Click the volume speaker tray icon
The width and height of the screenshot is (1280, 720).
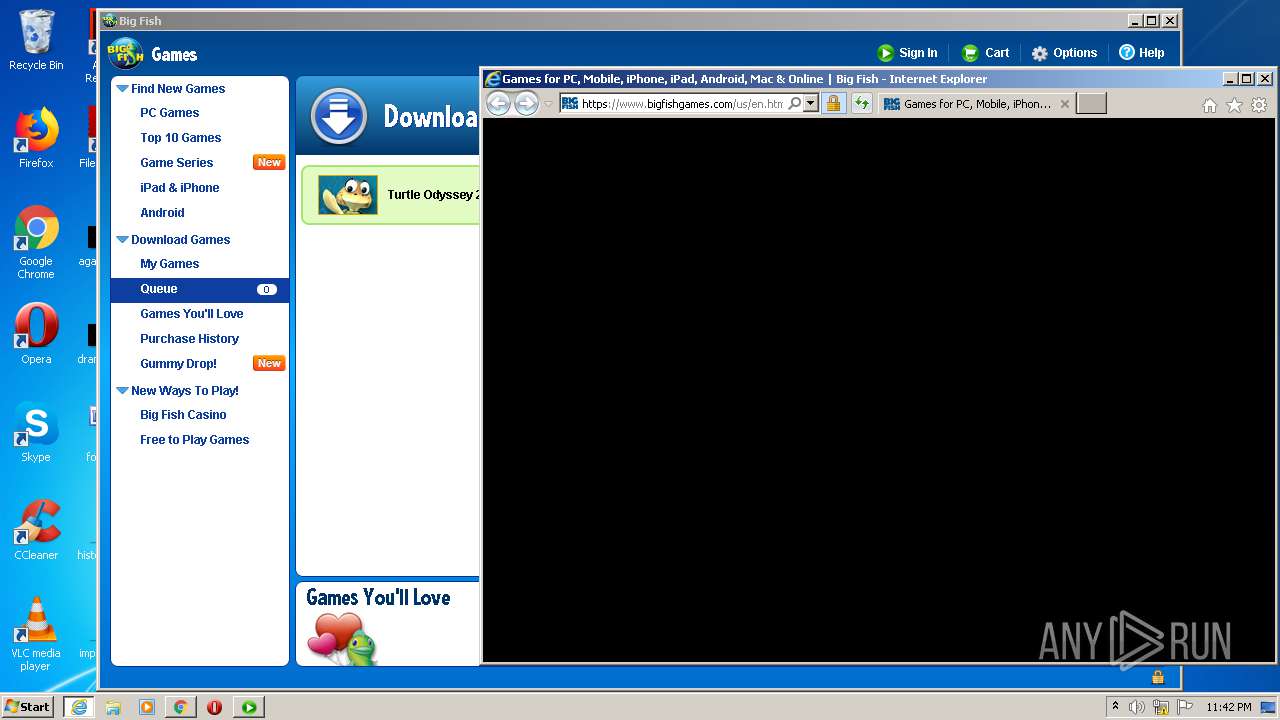pos(1136,707)
